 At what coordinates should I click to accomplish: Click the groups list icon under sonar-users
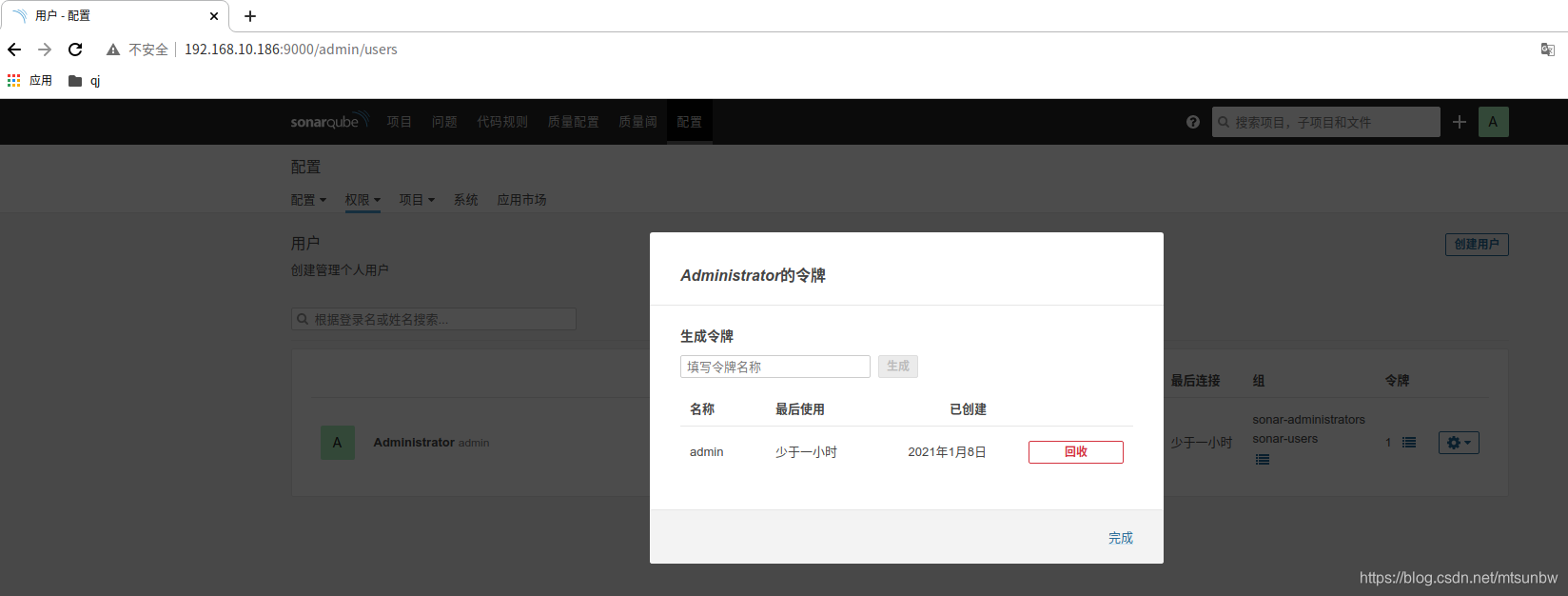1263,460
